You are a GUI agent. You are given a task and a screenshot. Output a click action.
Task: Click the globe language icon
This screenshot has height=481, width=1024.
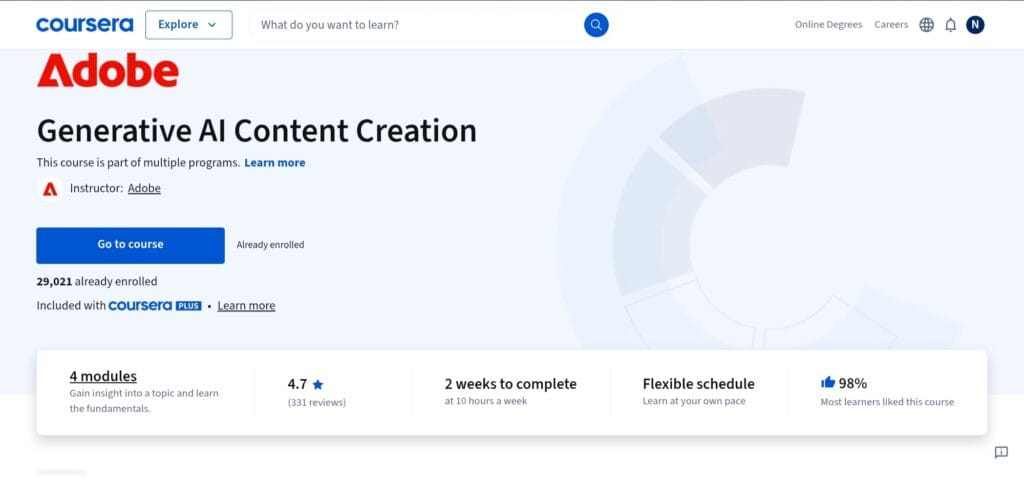pos(926,25)
